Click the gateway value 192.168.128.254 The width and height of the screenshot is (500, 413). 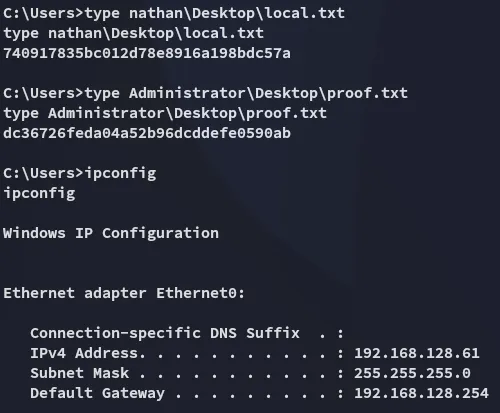(421, 393)
